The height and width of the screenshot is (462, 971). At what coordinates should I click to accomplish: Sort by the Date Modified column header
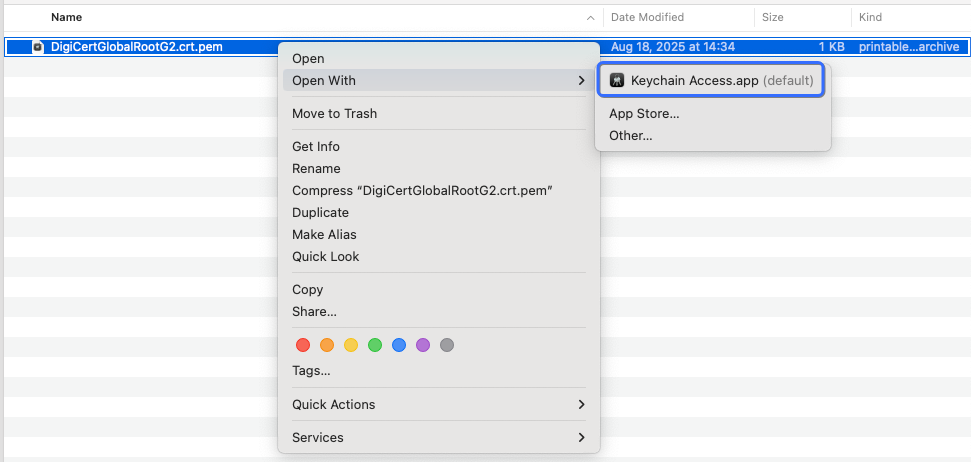click(647, 17)
